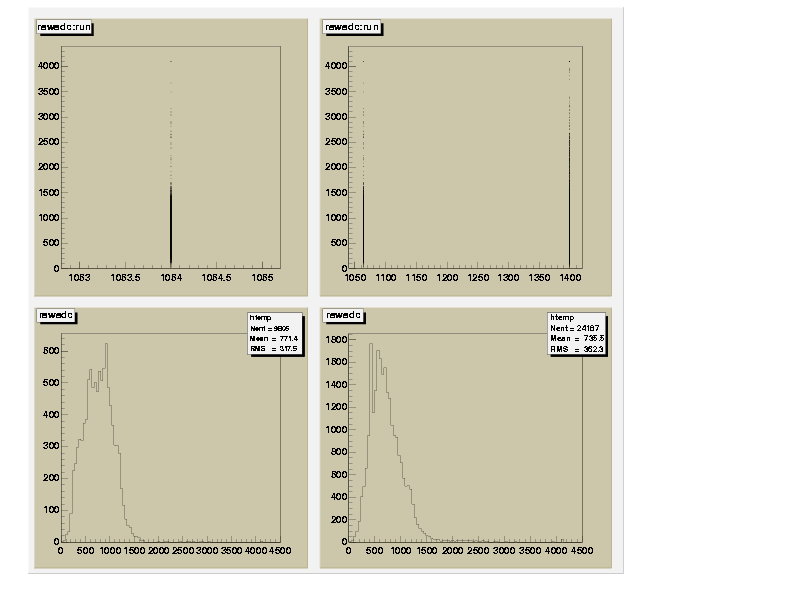The height and width of the screenshot is (612, 792).
Task: Click the 1065 x-axis label
Action: coord(262,278)
